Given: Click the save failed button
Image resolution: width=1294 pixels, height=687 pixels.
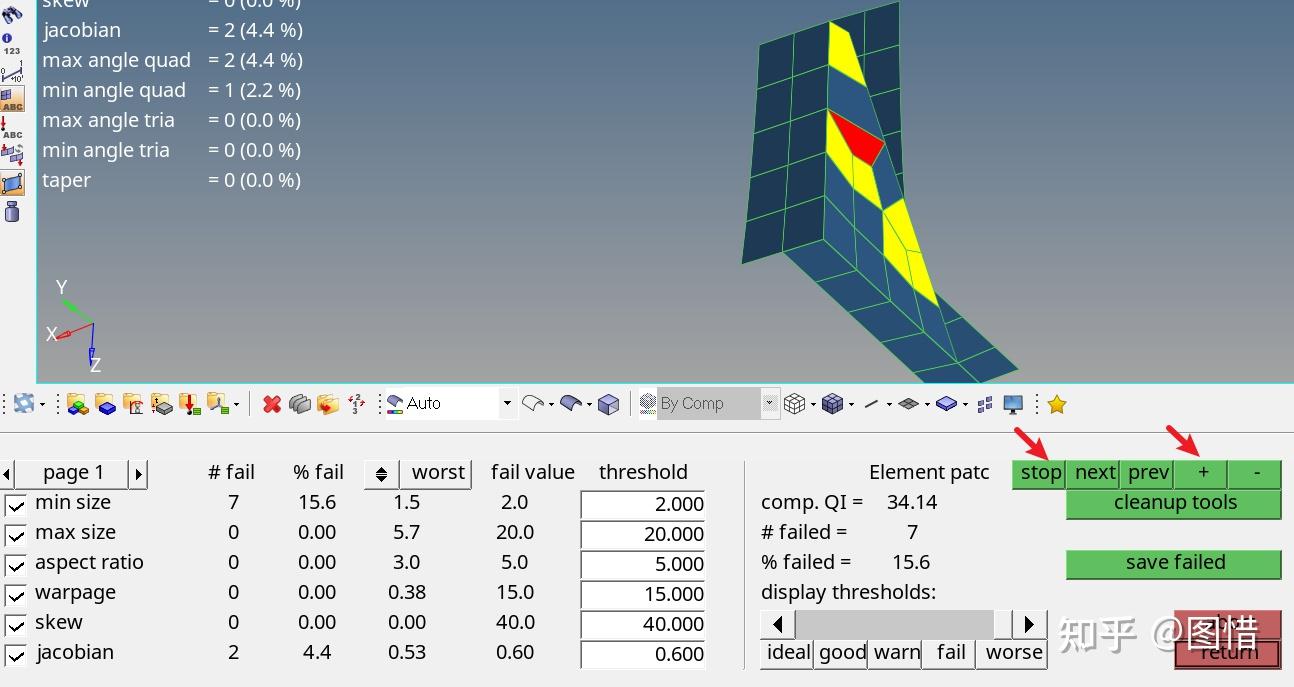Looking at the screenshot, I should click(x=1174, y=563).
